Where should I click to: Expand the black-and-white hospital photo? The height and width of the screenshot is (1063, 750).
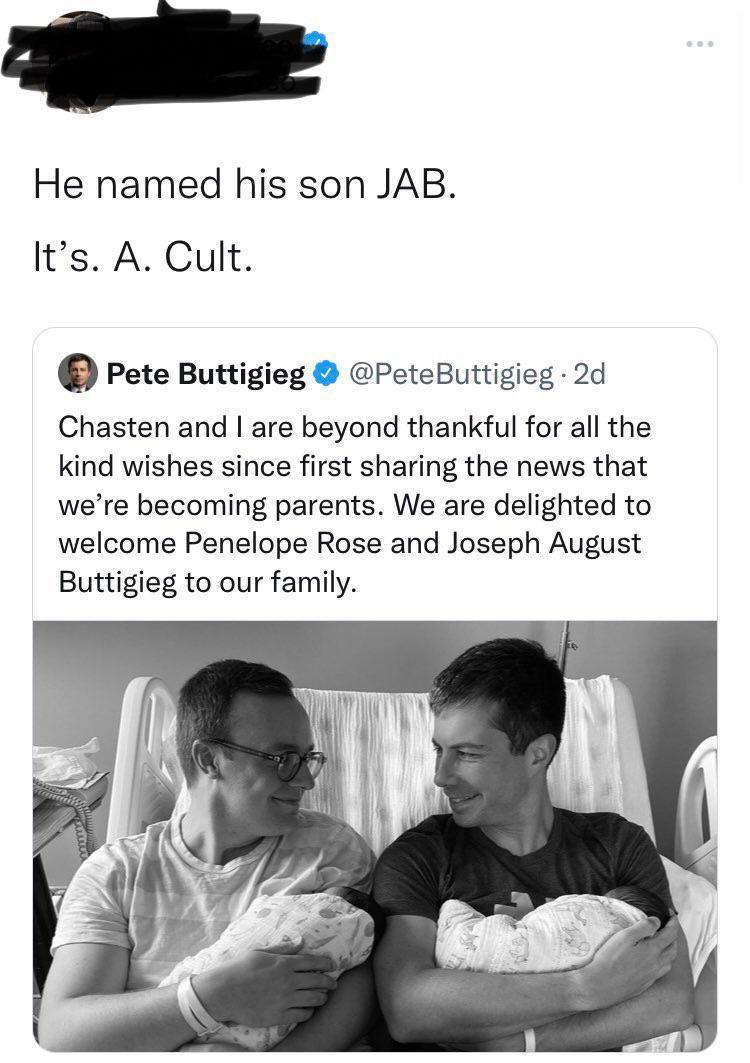(x=375, y=835)
